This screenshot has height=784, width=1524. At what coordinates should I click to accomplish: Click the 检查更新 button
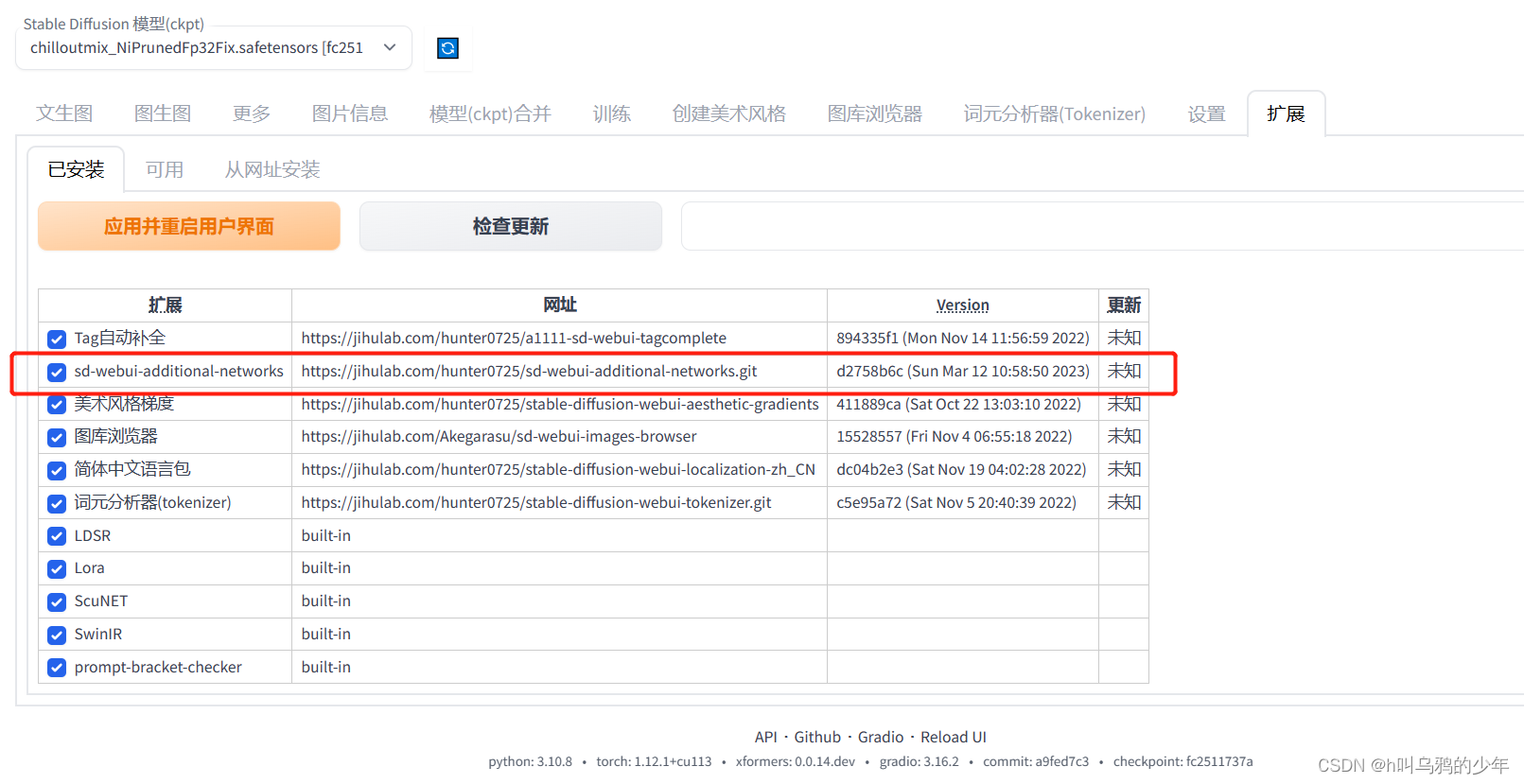tap(511, 226)
